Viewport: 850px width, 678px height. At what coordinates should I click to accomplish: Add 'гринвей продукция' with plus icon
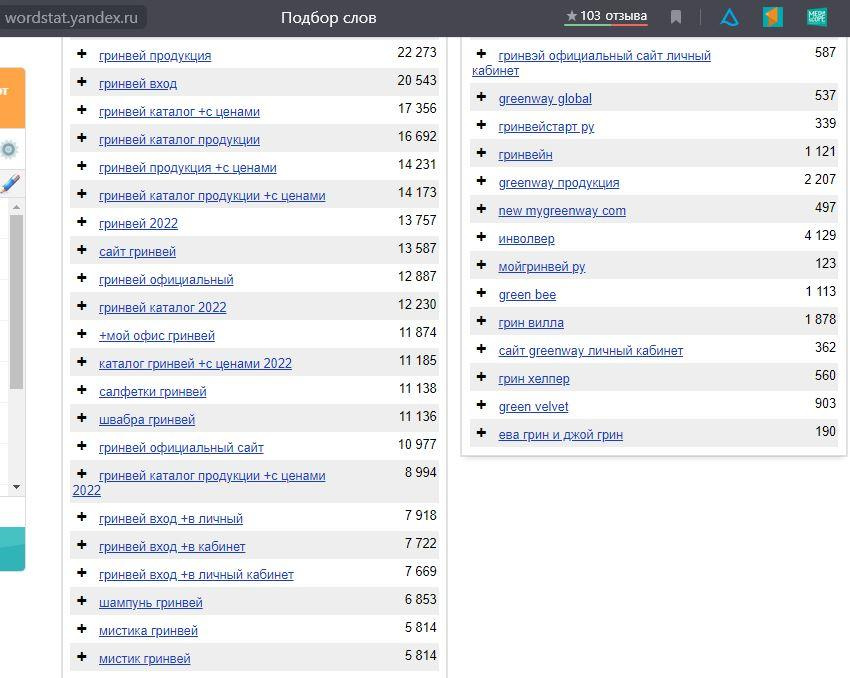82,55
